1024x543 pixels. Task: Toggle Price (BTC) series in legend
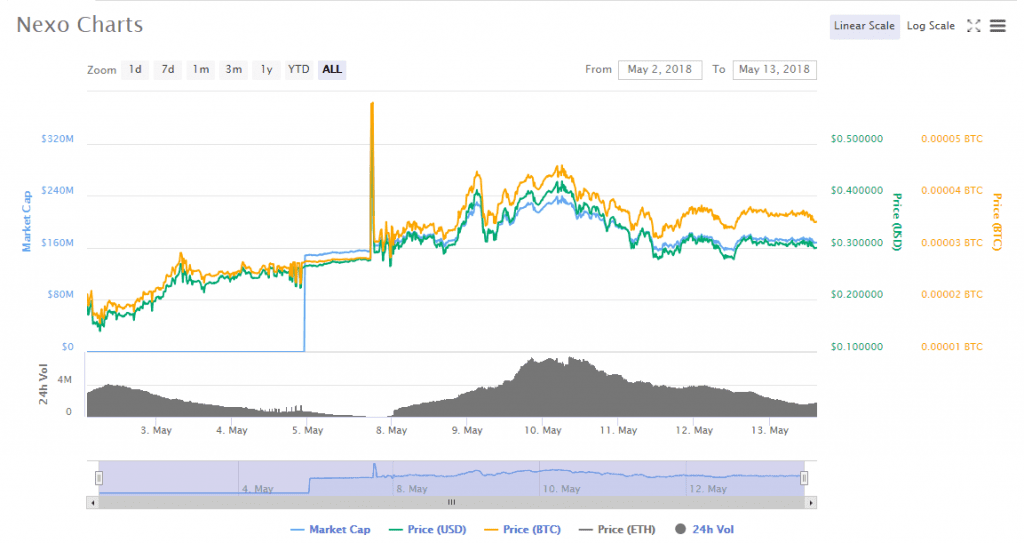pyautogui.click(x=522, y=529)
